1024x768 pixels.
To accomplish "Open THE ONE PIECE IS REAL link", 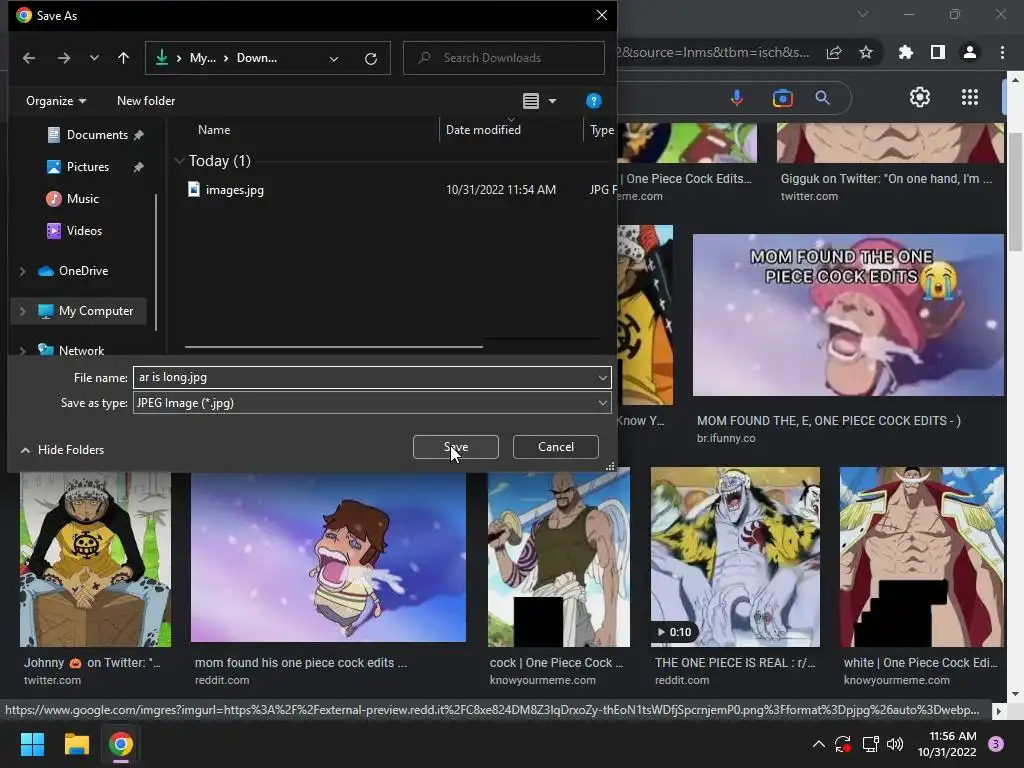I will tap(735, 663).
